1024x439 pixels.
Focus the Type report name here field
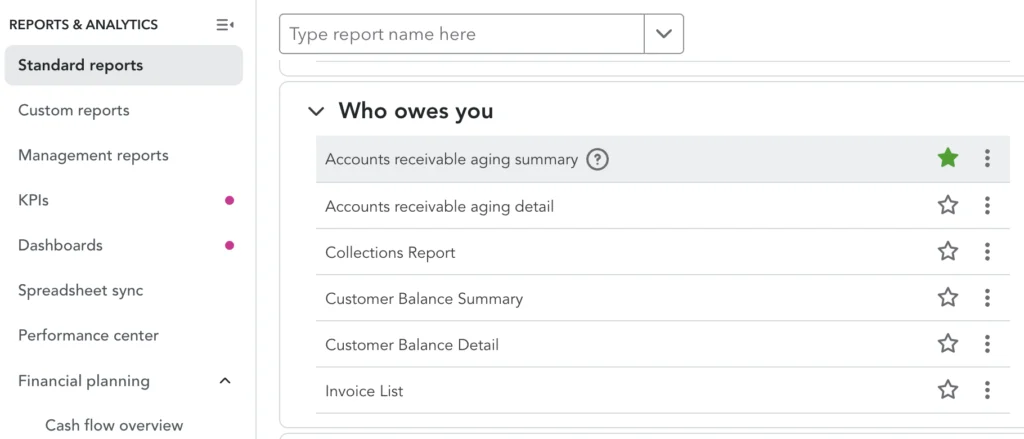point(462,34)
